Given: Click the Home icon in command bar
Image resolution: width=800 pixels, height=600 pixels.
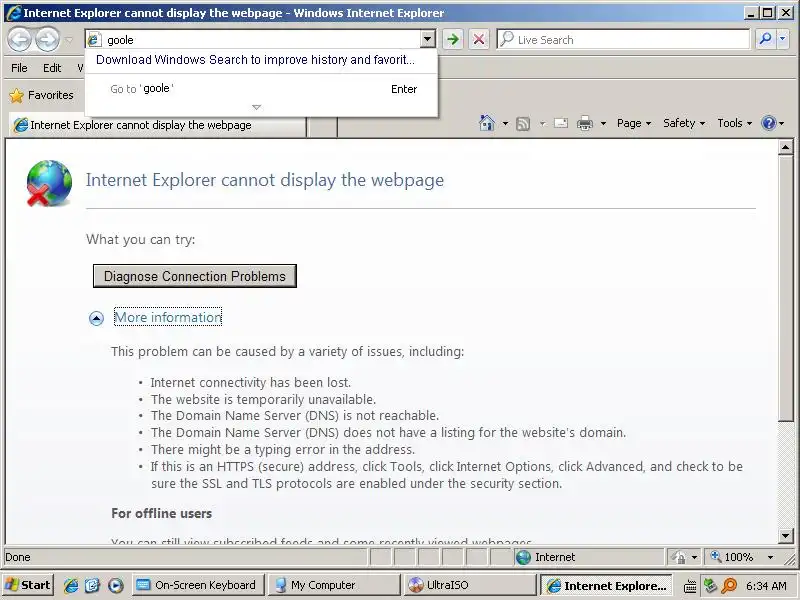Looking at the screenshot, I should 487,123.
